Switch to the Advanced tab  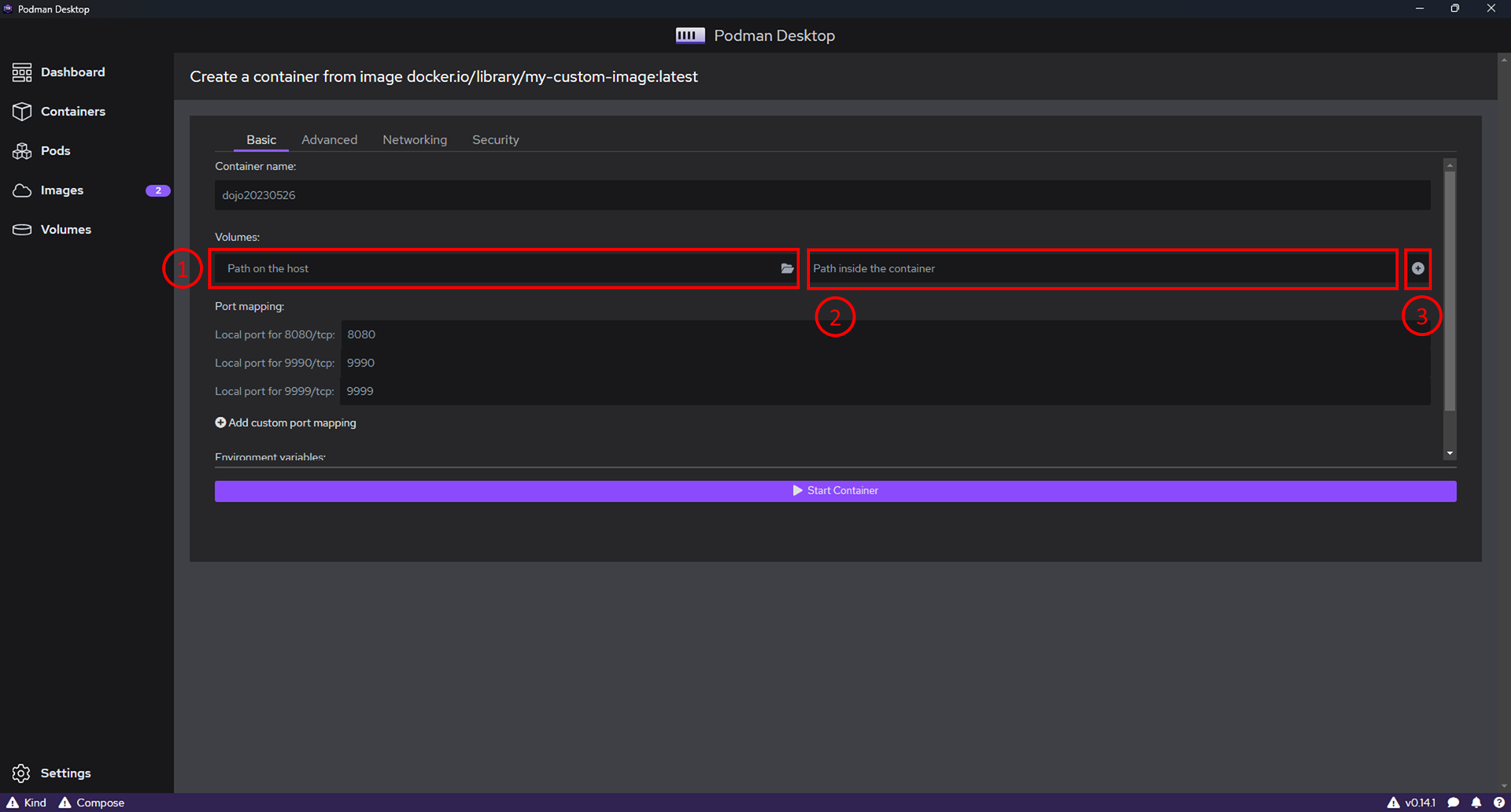(x=329, y=139)
